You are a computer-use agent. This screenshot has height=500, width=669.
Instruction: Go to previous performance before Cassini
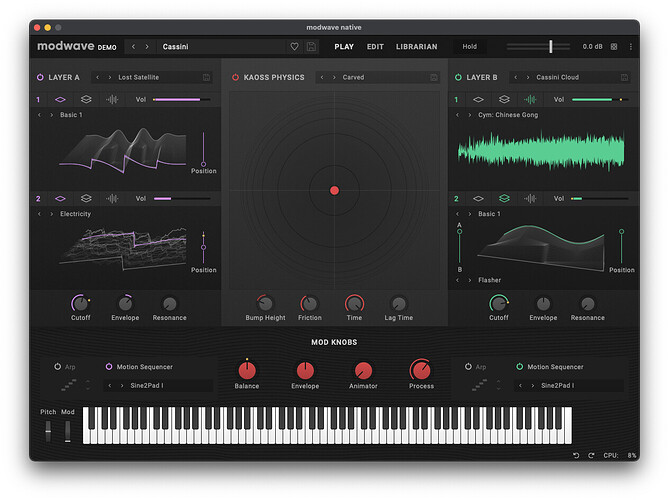pyautogui.click(x=134, y=47)
